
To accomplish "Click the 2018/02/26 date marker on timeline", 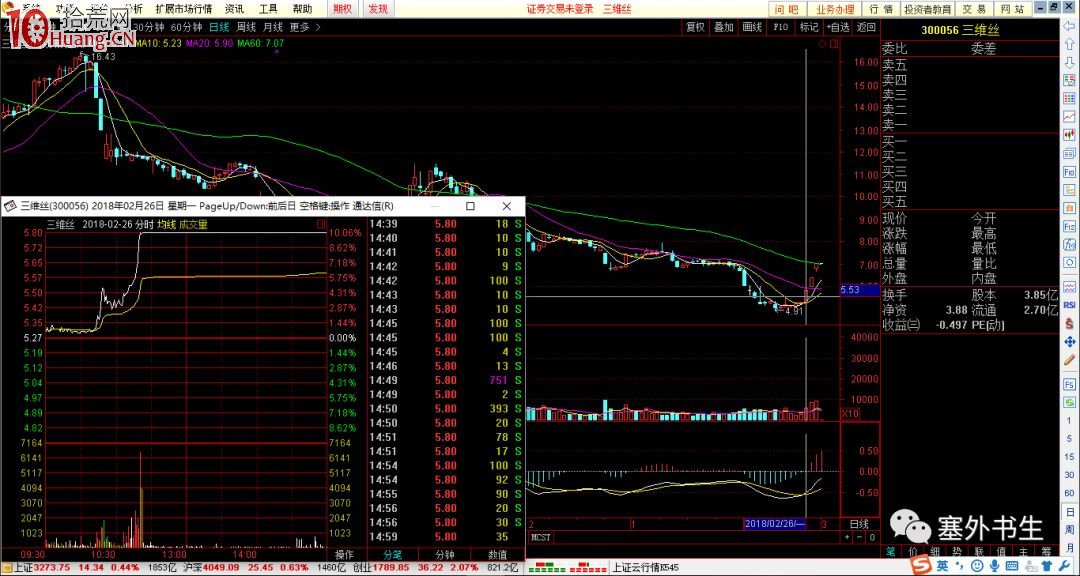I will (x=776, y=524).
